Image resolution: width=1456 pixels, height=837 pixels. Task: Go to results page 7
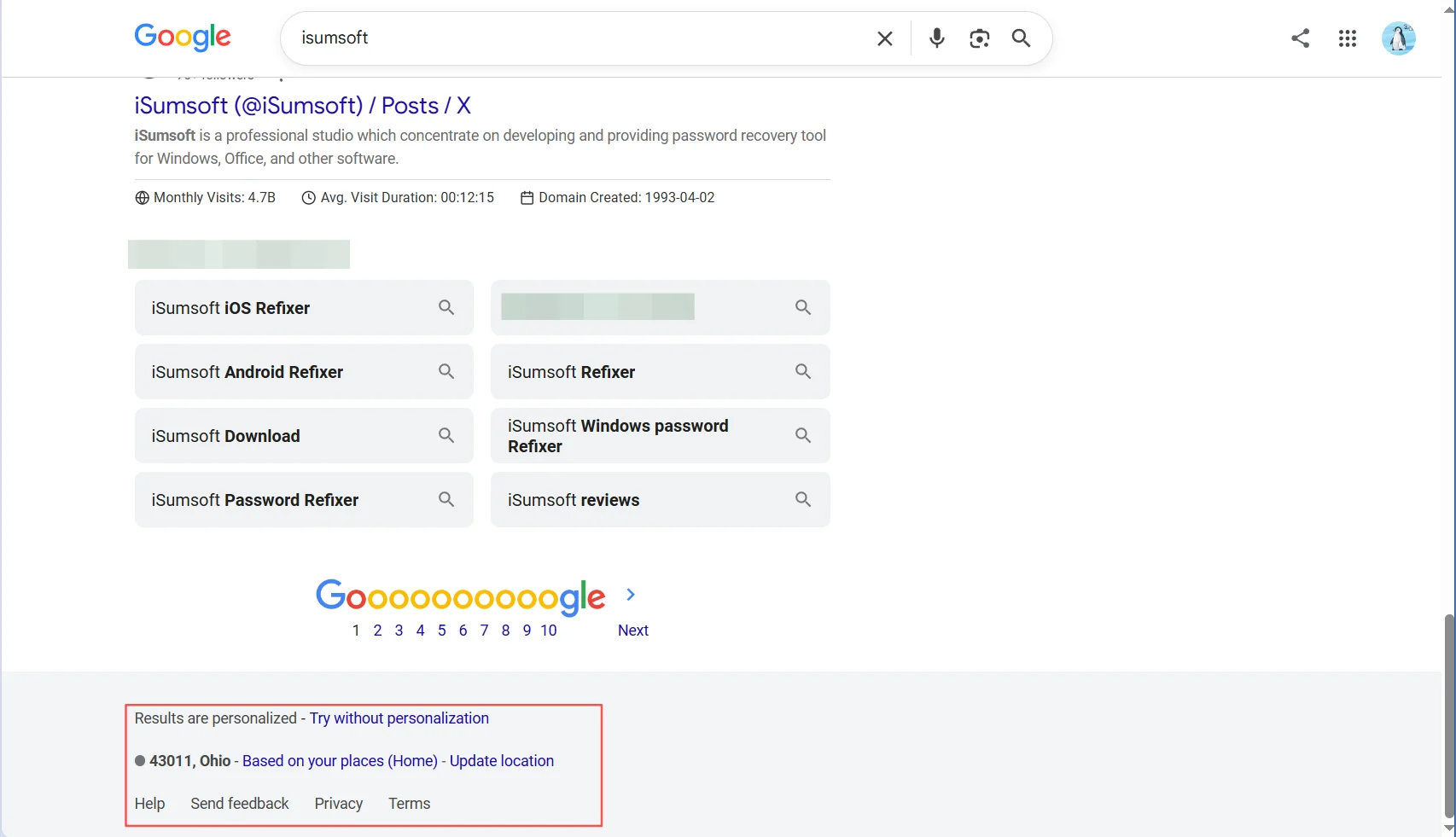pos(484,631)
